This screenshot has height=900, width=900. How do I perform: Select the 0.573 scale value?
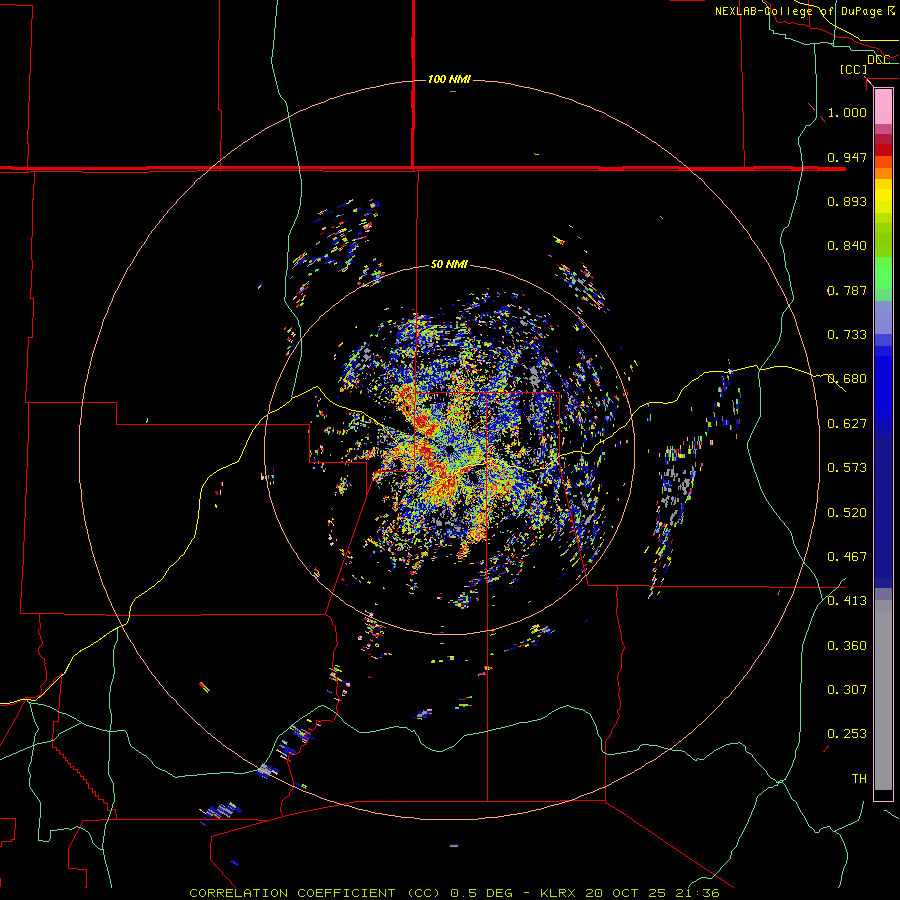(x=847, y=468)
